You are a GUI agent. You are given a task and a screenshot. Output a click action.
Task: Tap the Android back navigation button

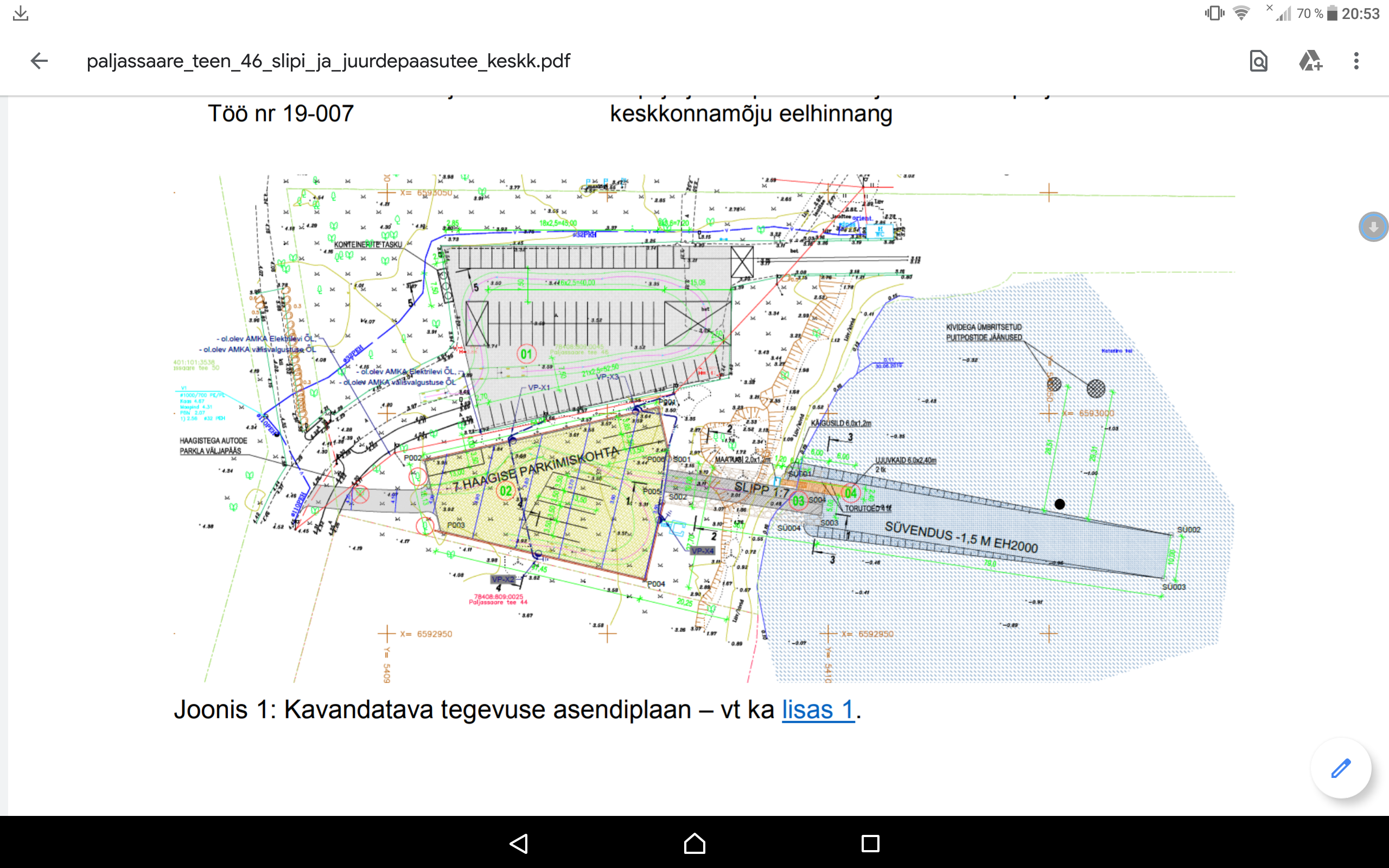click(519, 843)
